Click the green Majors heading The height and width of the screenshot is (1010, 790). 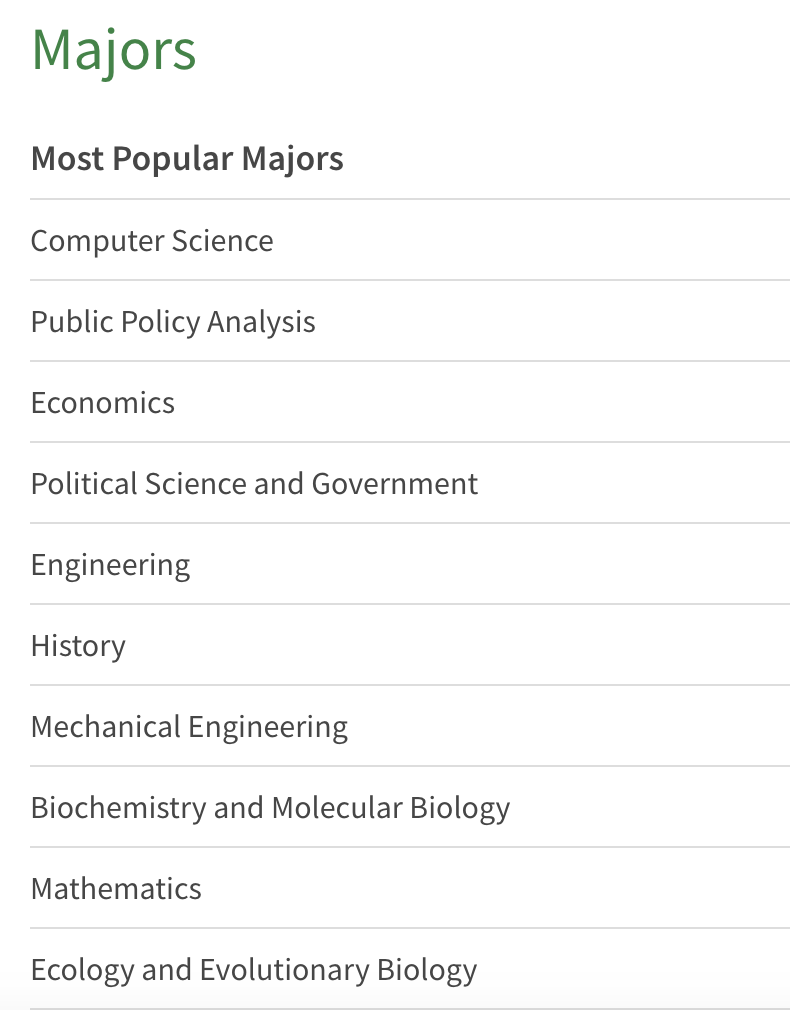113,52
